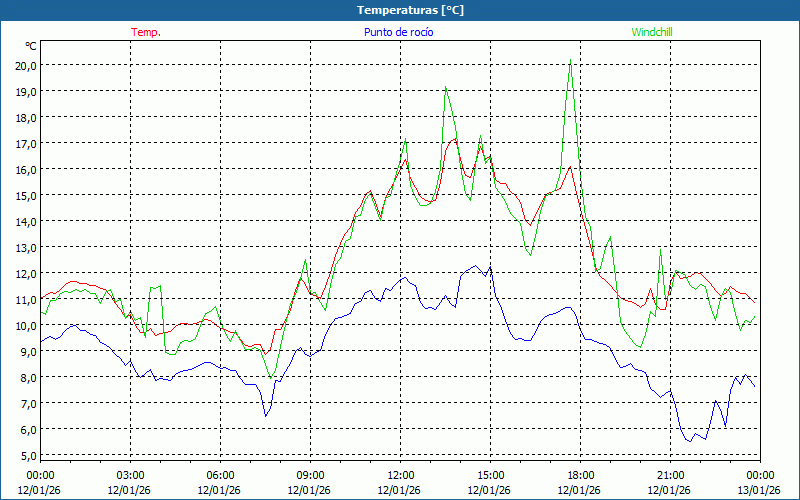Select the red "Temp." legend label
Screen dimensions: 800x500
point(146,32)
